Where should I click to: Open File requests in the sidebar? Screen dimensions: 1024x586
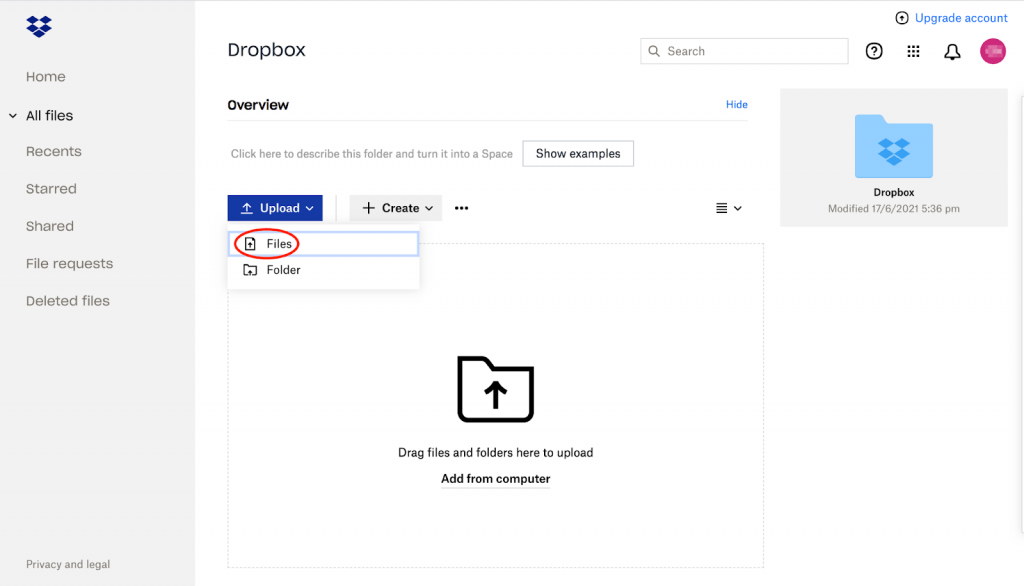tap(69, 264)
